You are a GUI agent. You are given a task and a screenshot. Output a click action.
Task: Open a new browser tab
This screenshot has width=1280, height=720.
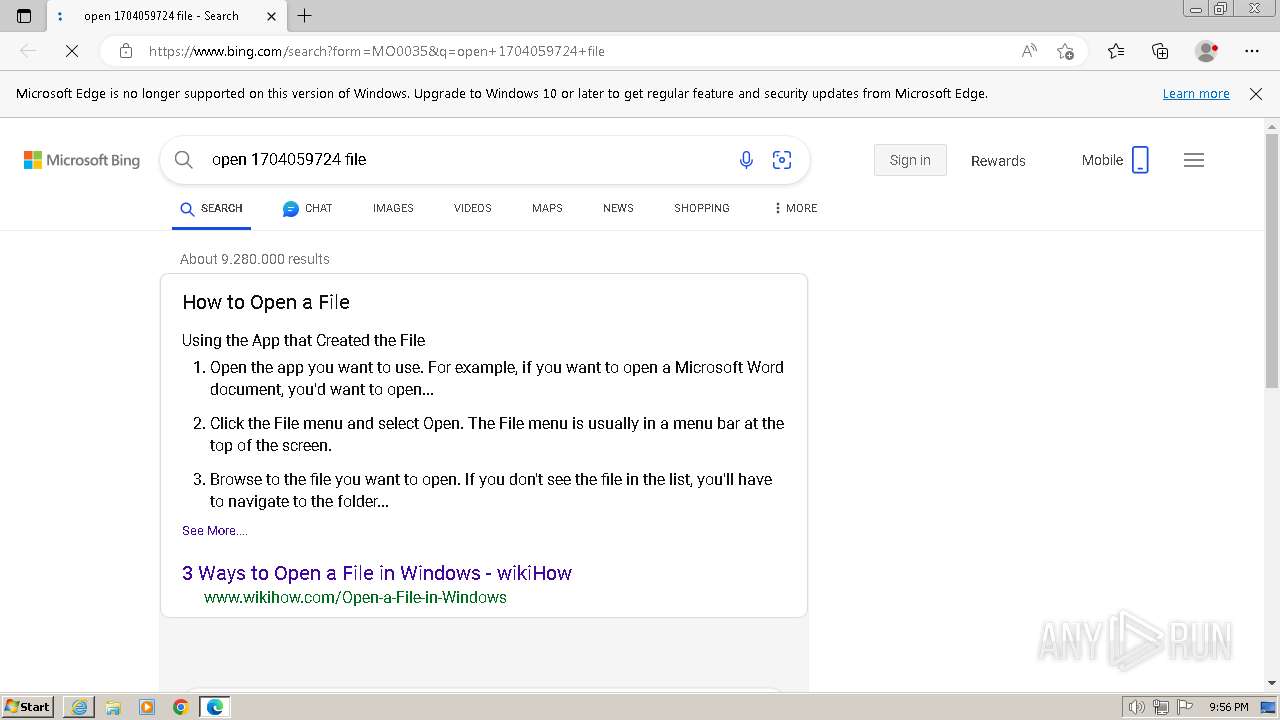pyautogui.click(x=305, y=16)
